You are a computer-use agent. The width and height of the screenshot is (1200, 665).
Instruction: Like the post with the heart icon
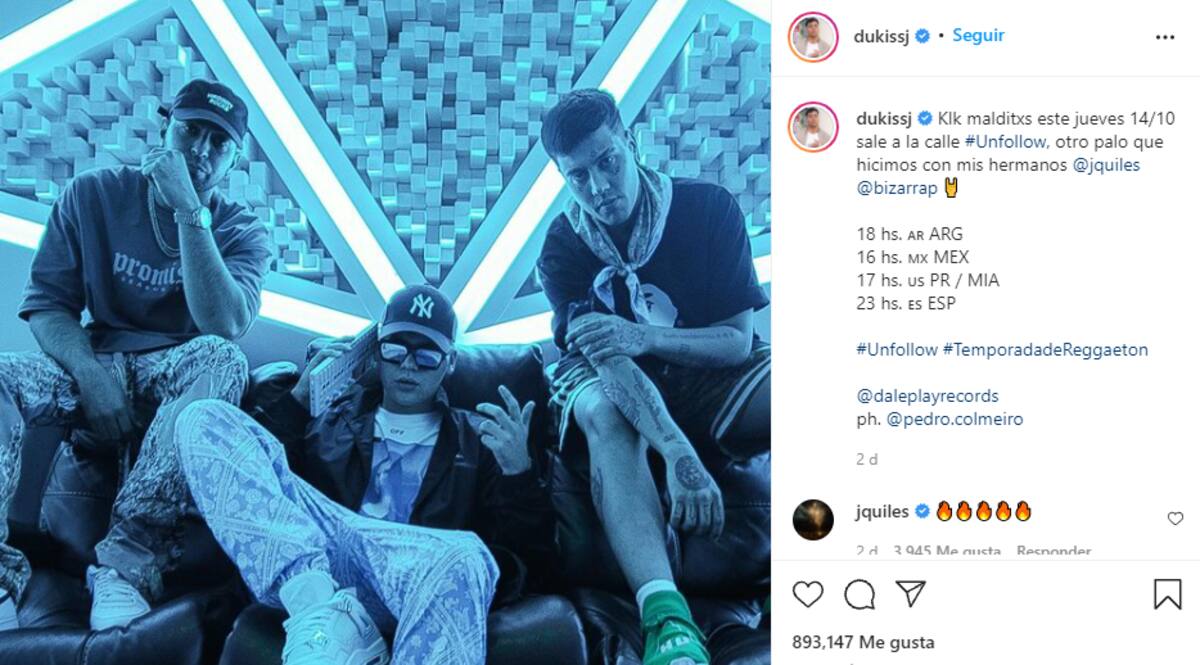point(808,594)
